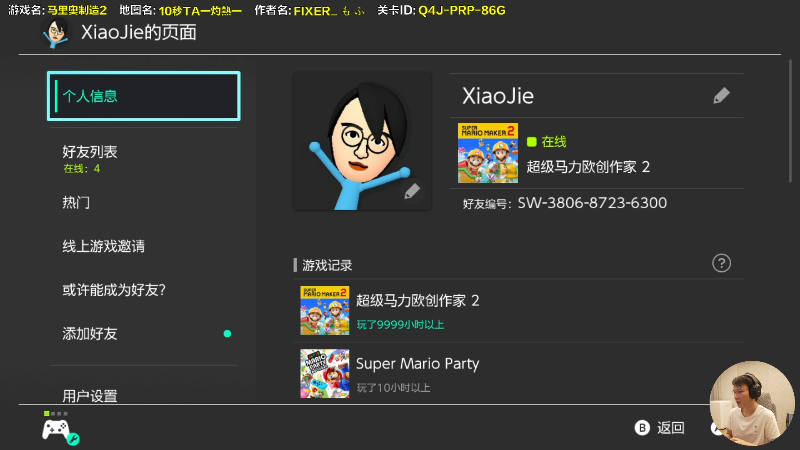The image size is (800, 450).
Task: Click the 玩了10小时以上 playtime text
Action: [x=393, y=388]
